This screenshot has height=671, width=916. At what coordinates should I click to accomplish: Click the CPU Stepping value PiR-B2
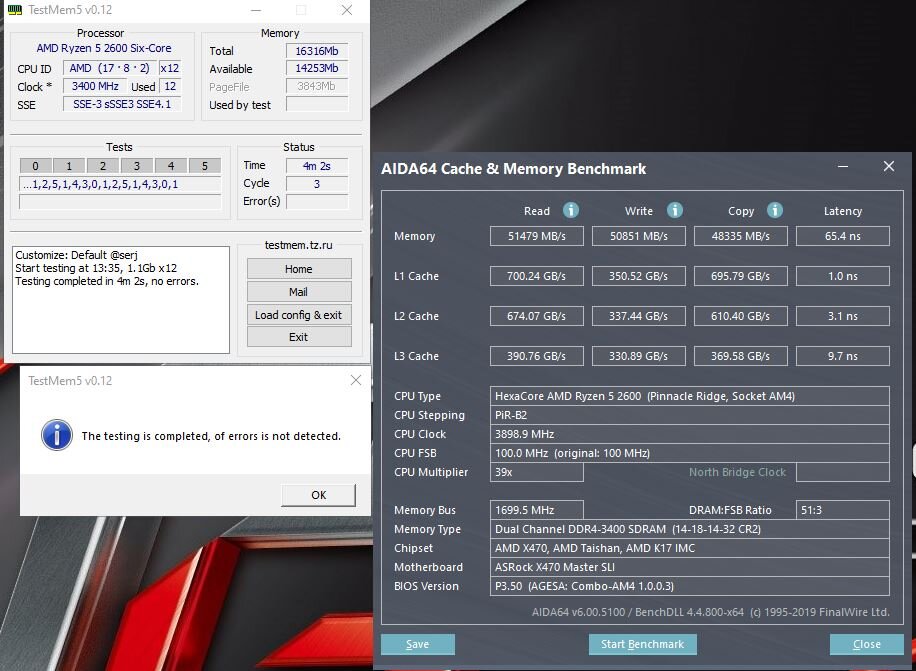[x=689, y=415]
